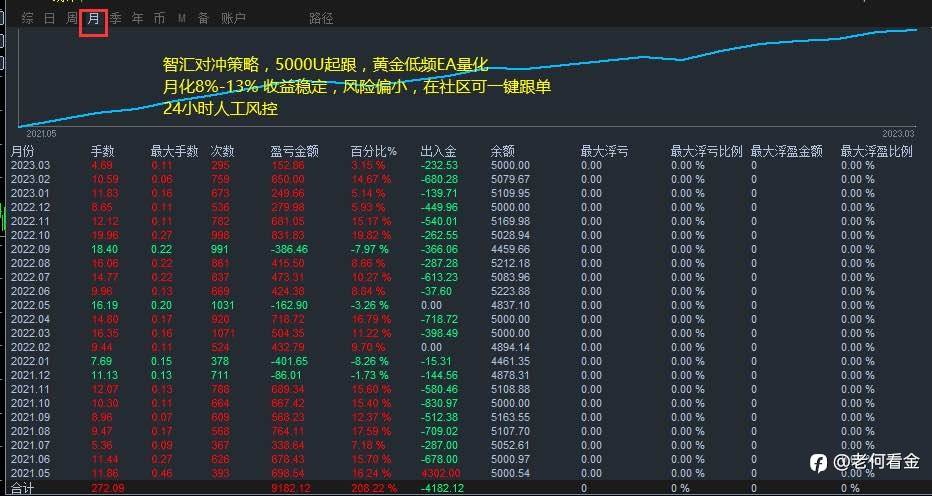The image size is (932, 496).
Task: Click the 最大手数 column header
Action: tap(174, 152)
